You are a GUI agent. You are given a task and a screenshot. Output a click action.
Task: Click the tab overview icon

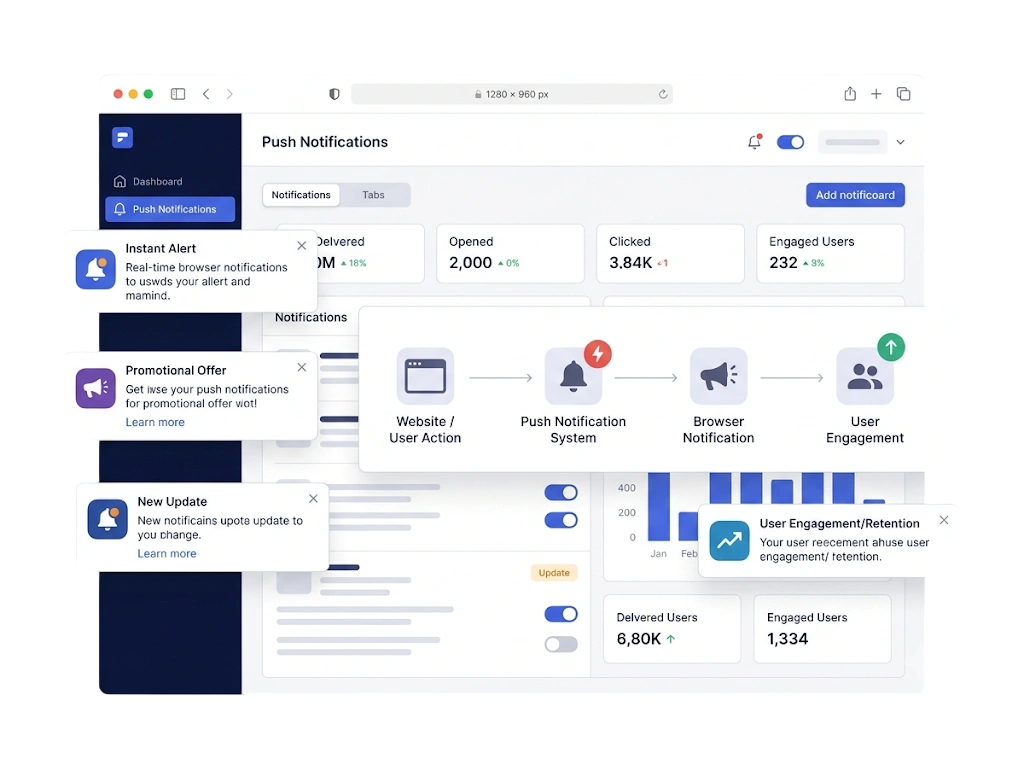click(x=903, y=94)
